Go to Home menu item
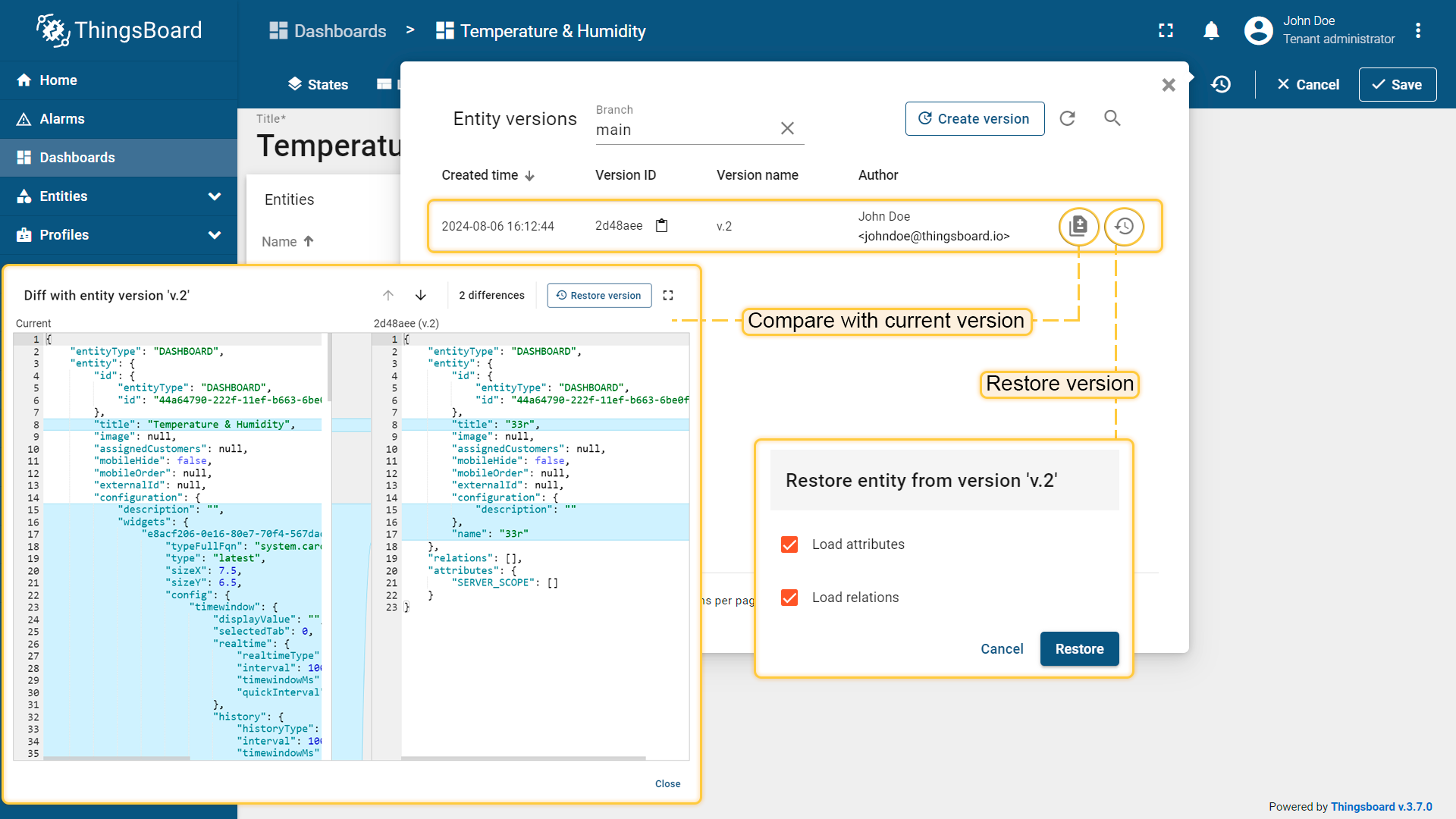 click(58, 80)
